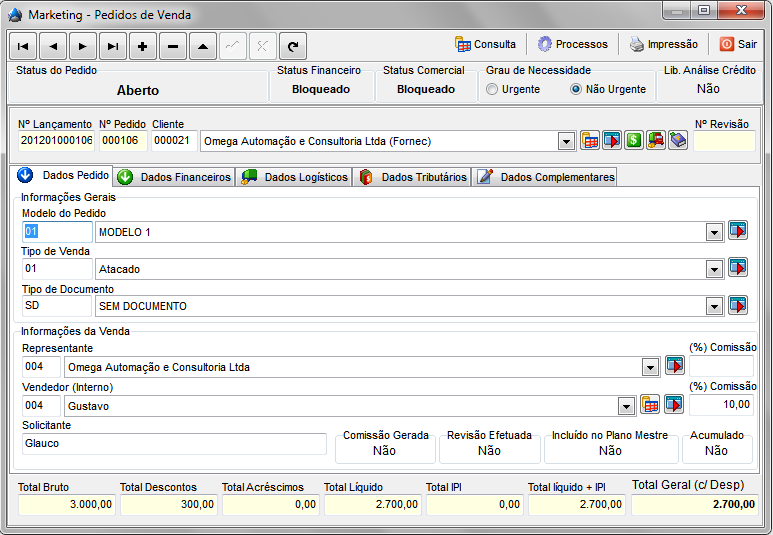Screen dimensions: 773x535
Task: Click the green dollar icon beside Cliente
Action: (x=633, y=141)
